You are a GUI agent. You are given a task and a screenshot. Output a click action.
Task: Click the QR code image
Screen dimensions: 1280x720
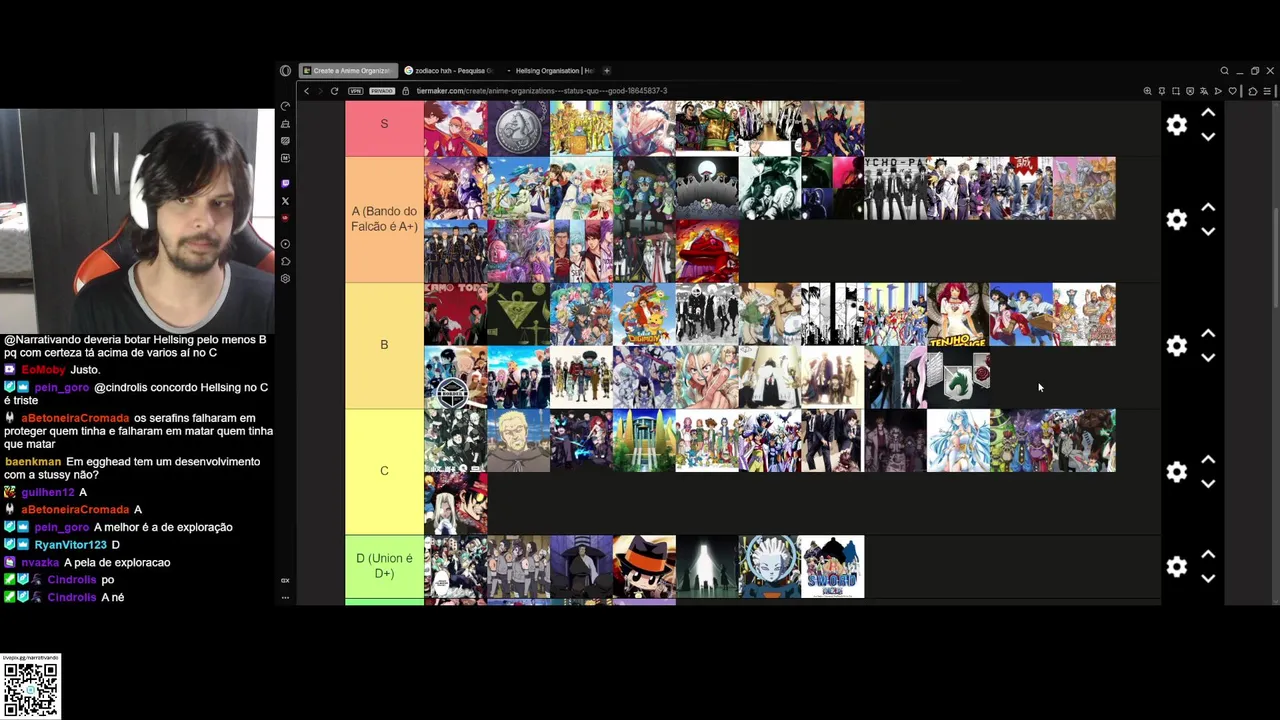(31, 688)
